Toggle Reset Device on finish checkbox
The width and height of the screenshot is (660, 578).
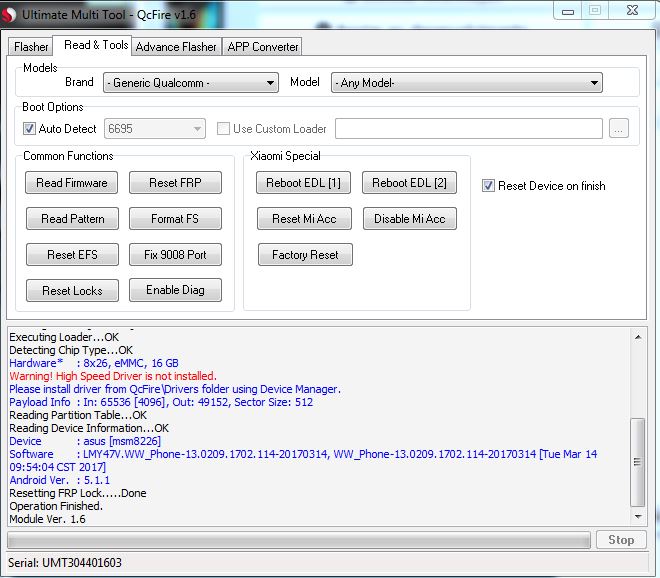coord(488,186)
